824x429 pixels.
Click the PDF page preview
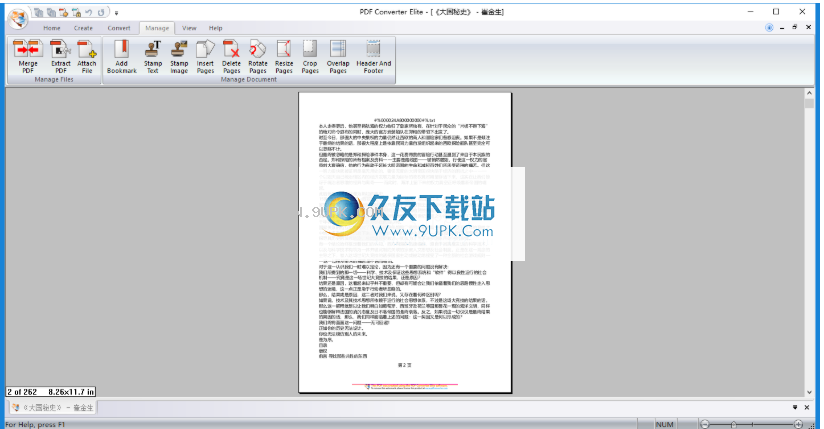405,242
